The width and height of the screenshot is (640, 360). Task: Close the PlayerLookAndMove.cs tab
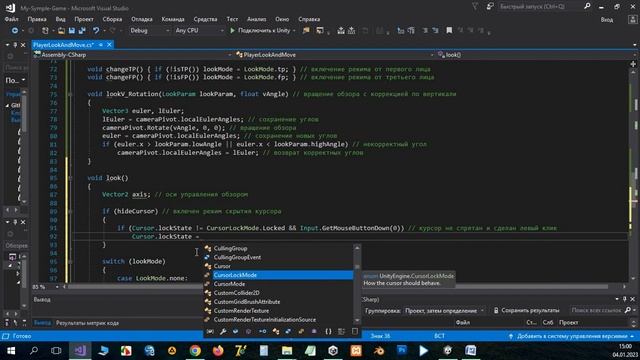point(109,45)
